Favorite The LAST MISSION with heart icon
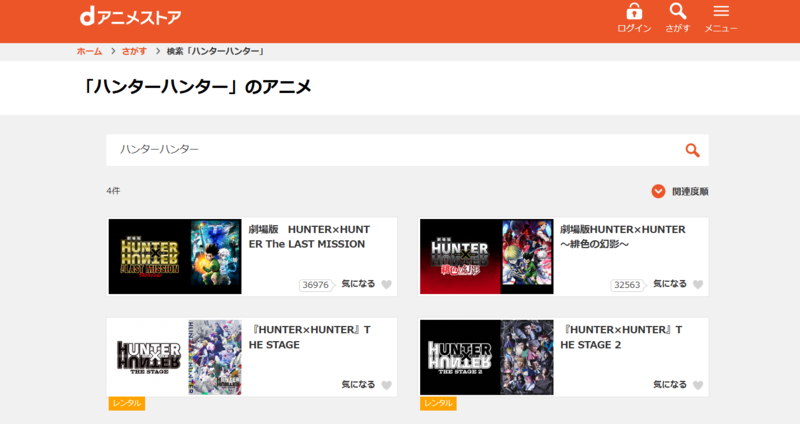The width and height of the screenshot is (800, 424). 387,285
